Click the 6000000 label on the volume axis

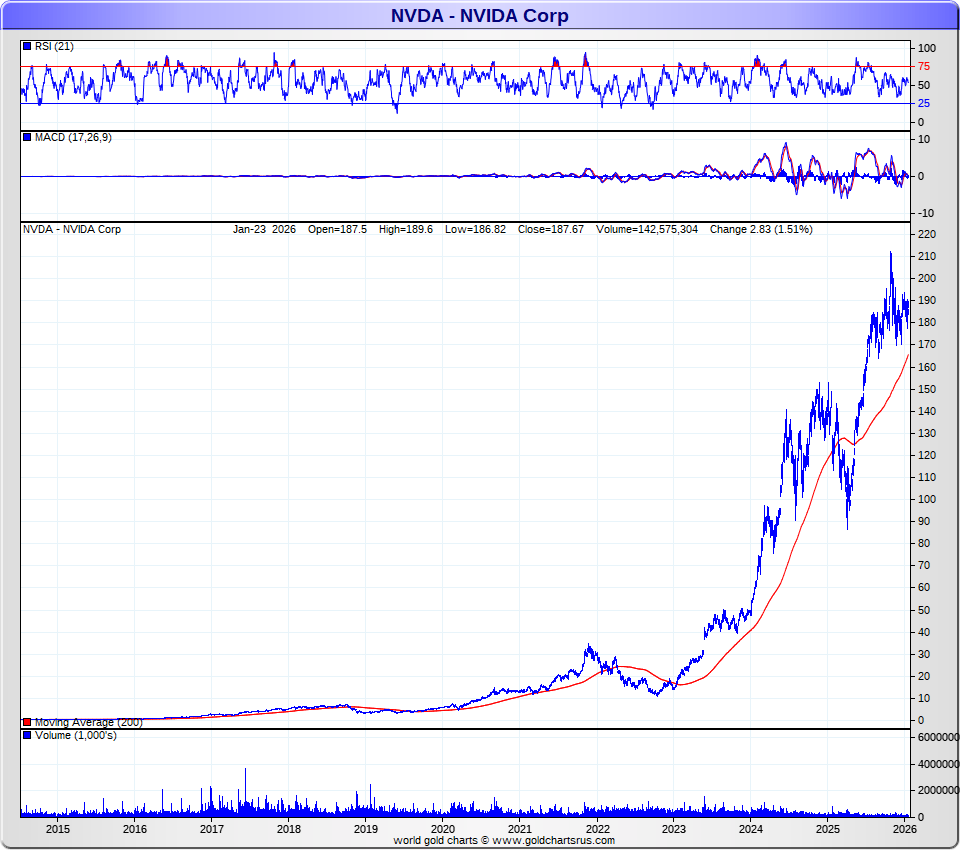click(938, 738)
